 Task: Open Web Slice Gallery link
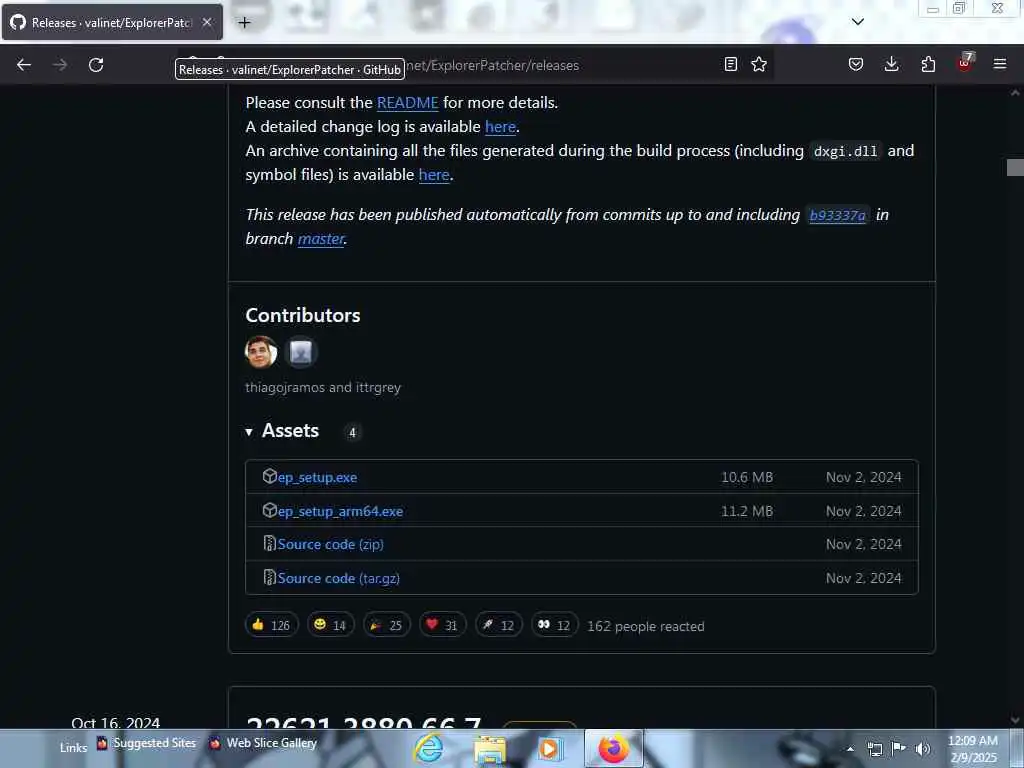pyautogui.click(x=263, y=743)
